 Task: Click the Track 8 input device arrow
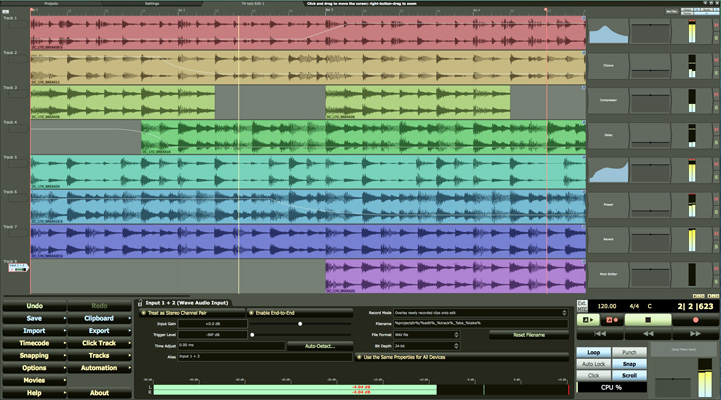(x=18, y=268)
